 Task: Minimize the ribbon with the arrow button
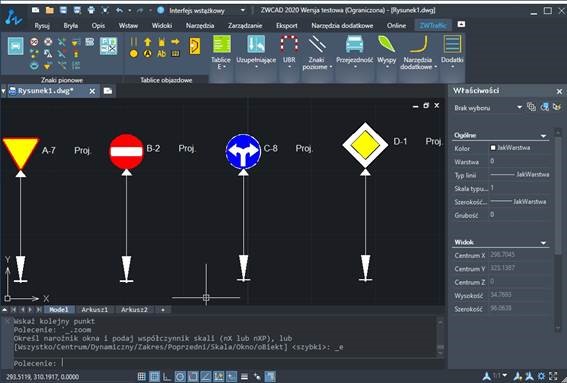coord(461,24)
